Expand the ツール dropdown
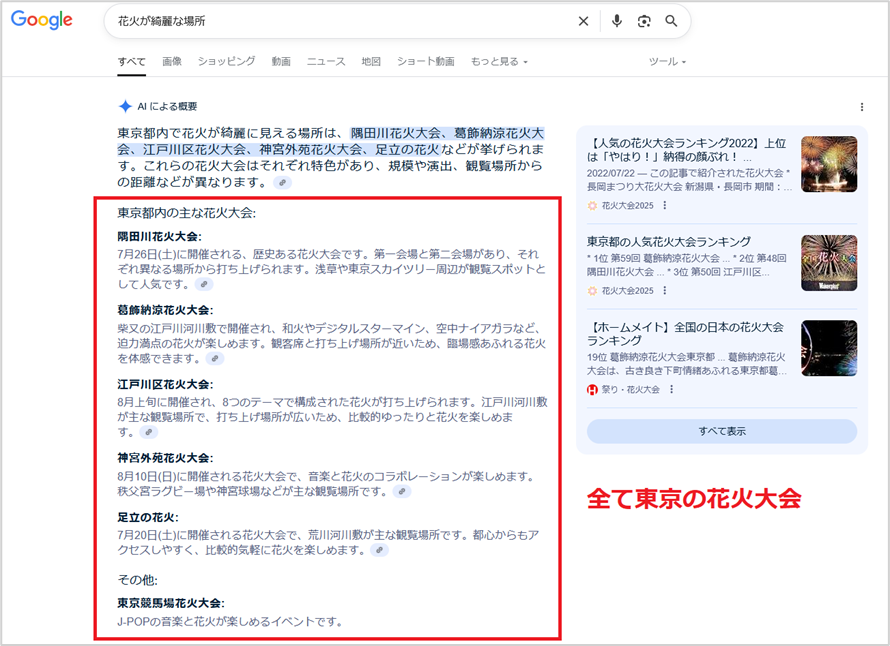The image size is (890, 646). (667, 61)
